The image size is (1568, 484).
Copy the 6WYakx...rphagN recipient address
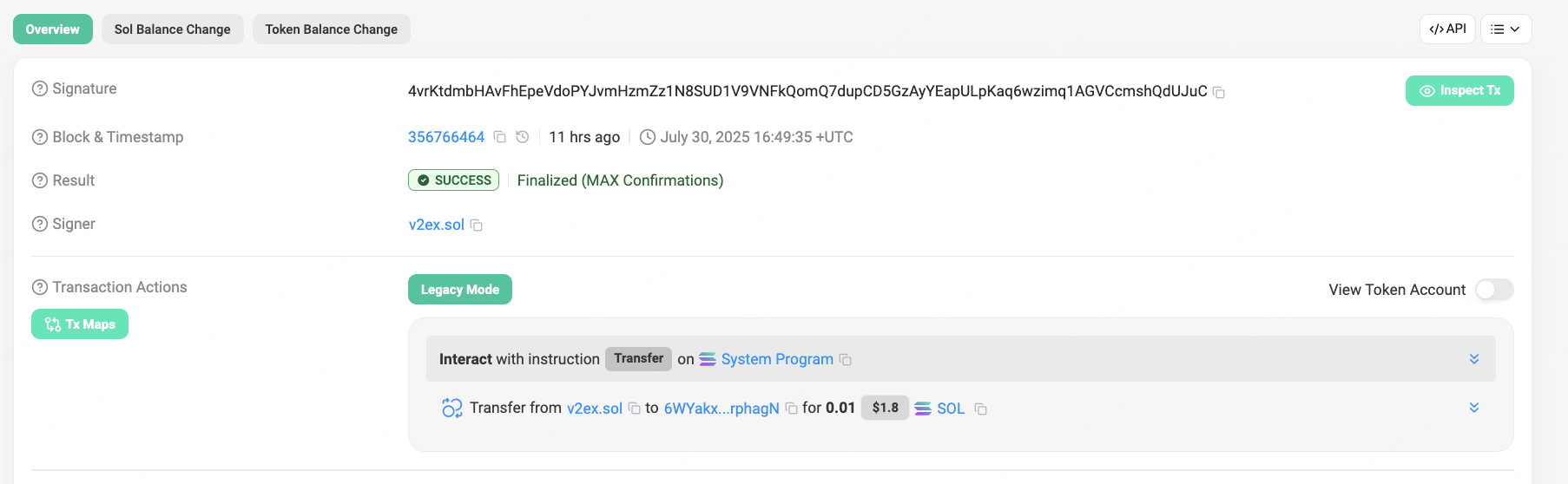(x=791, y=409)
